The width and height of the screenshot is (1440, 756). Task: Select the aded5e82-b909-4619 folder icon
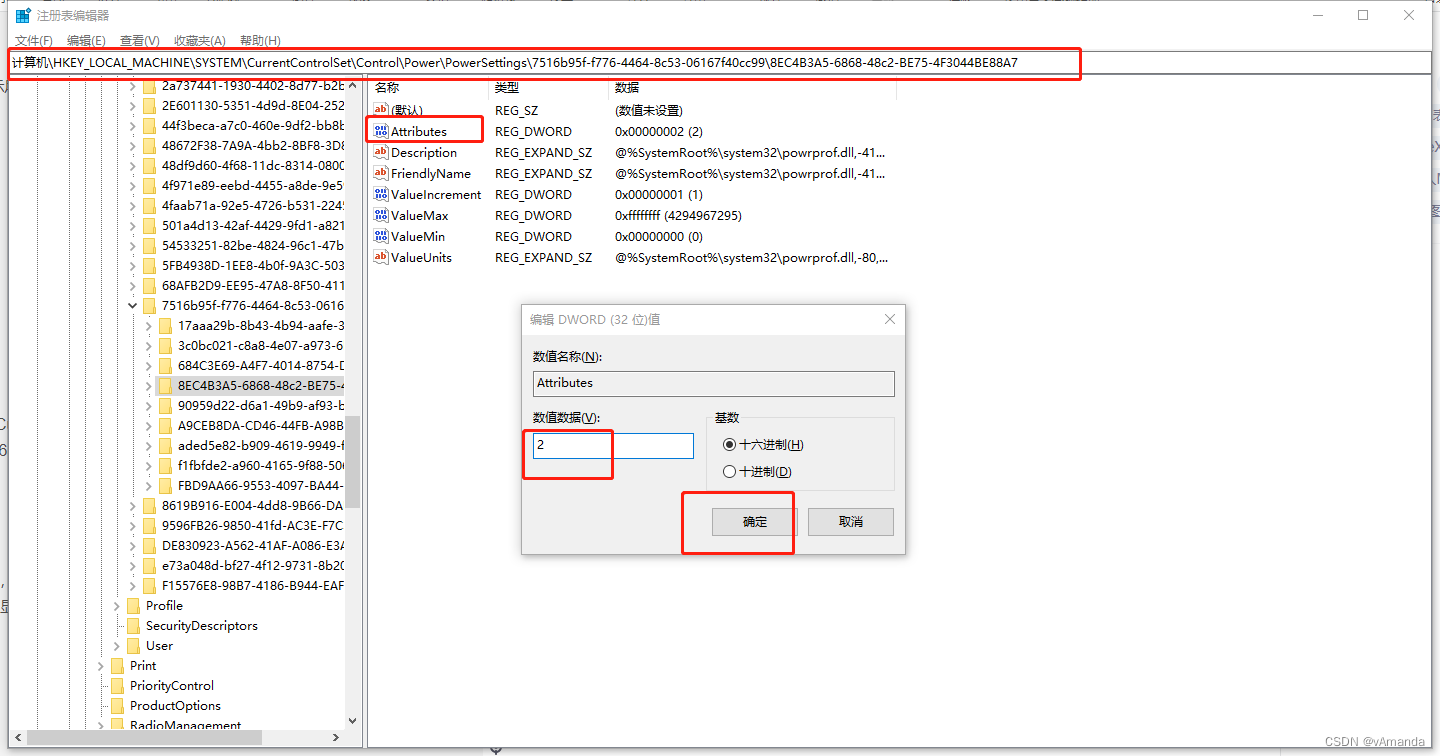point(166,445)
